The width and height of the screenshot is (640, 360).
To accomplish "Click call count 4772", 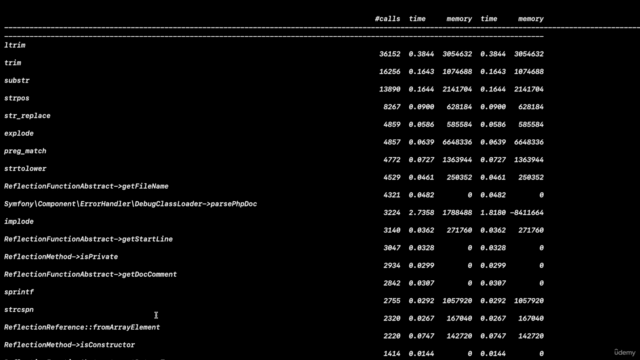I will (x=392, y=160).
